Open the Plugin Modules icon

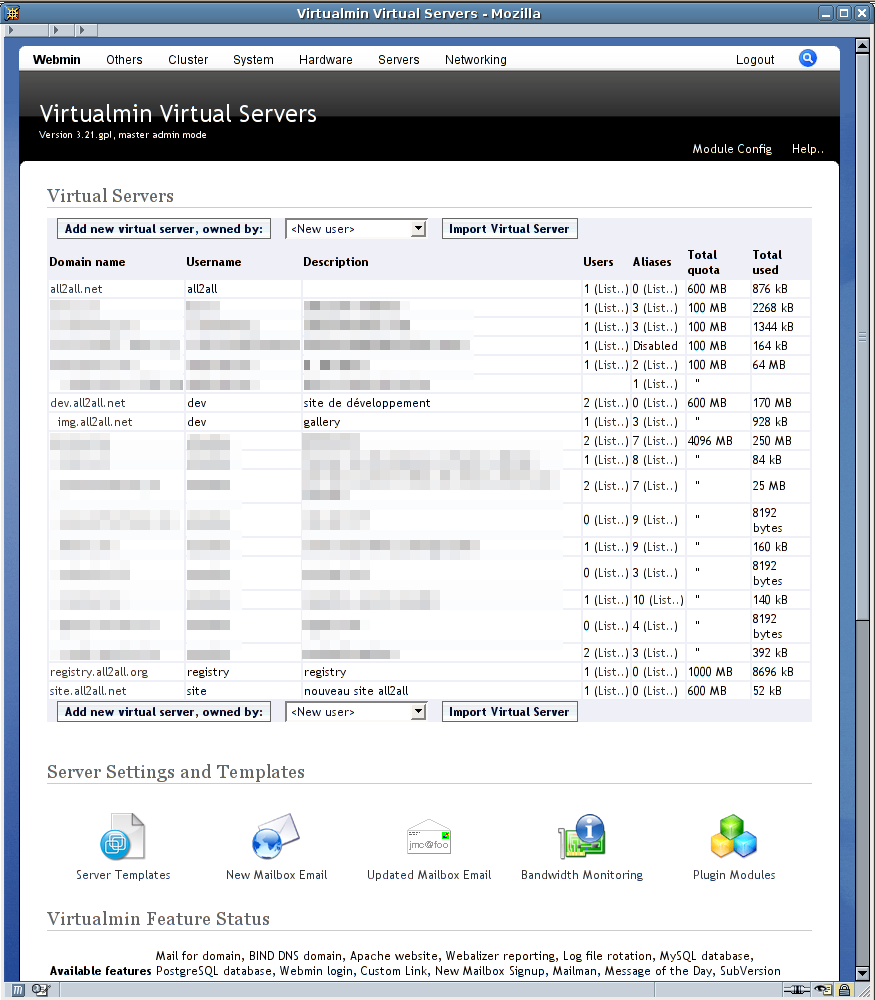coord(733,838)
